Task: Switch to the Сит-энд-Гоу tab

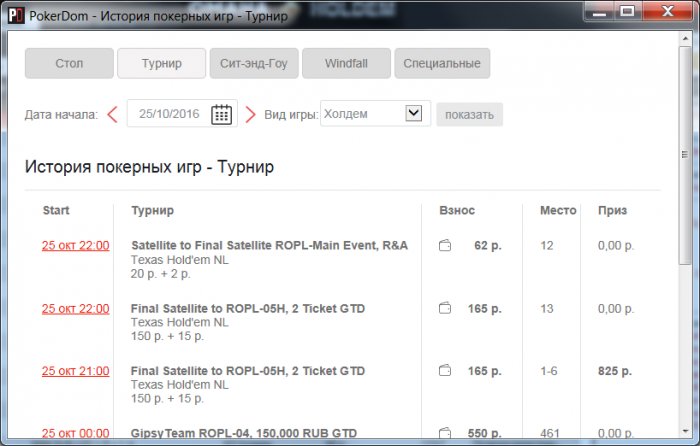Action: click(254, 63)
